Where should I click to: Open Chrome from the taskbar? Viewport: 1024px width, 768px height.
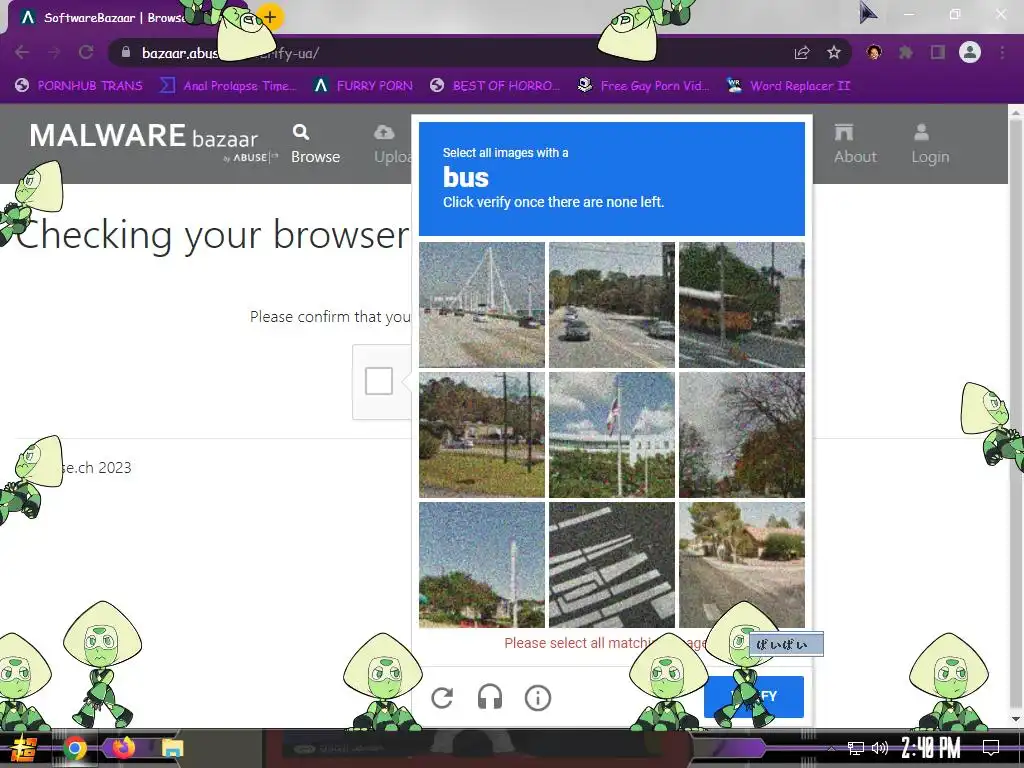tap(75, 748)
